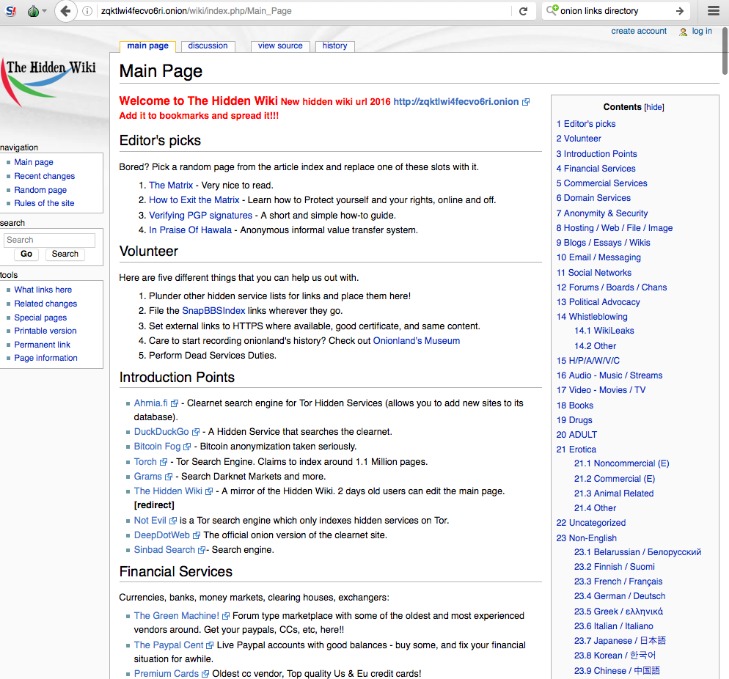Click the sidebar Search button
Screen dimensions: 729x679
65,254
